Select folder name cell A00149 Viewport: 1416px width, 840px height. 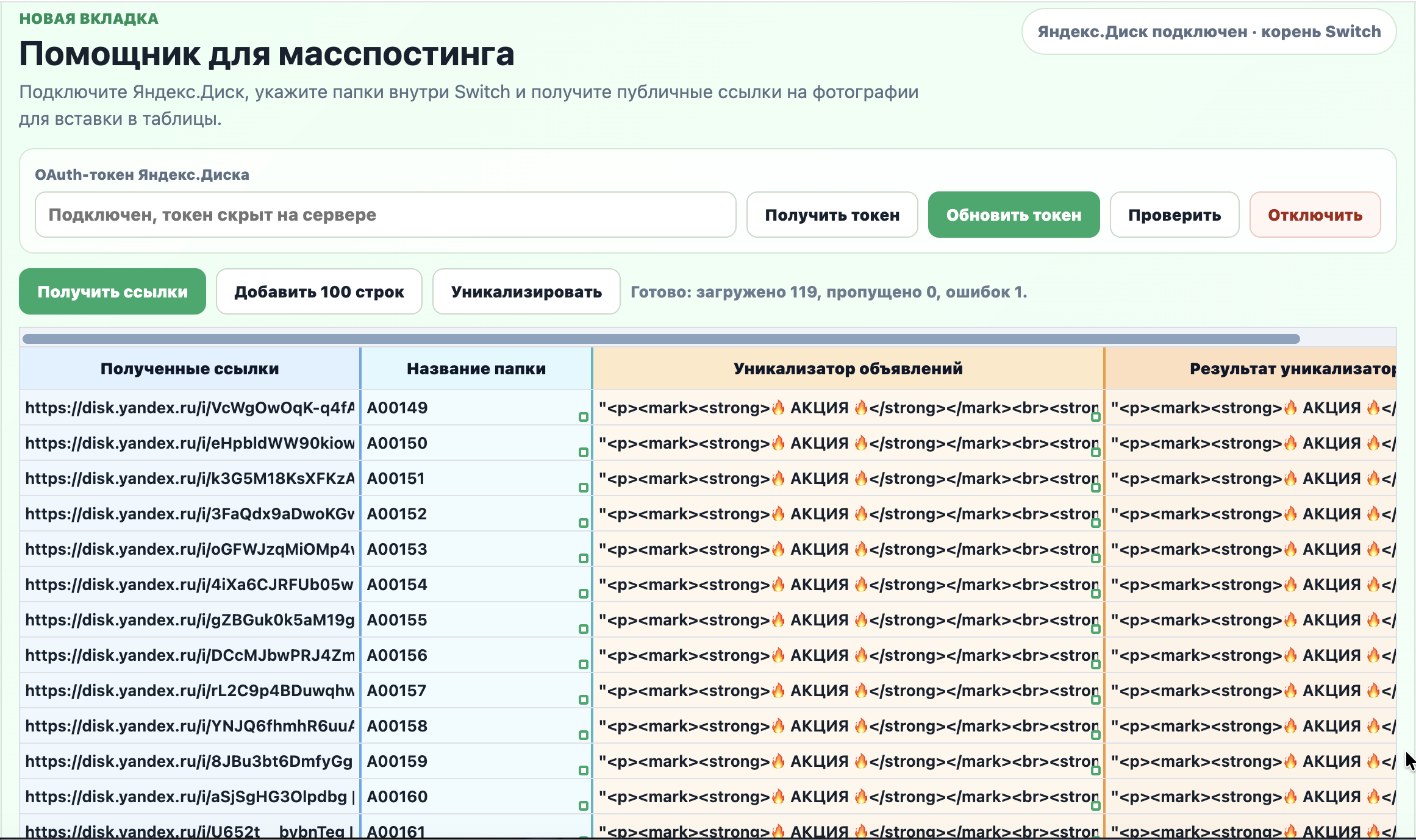coord(476,407)
